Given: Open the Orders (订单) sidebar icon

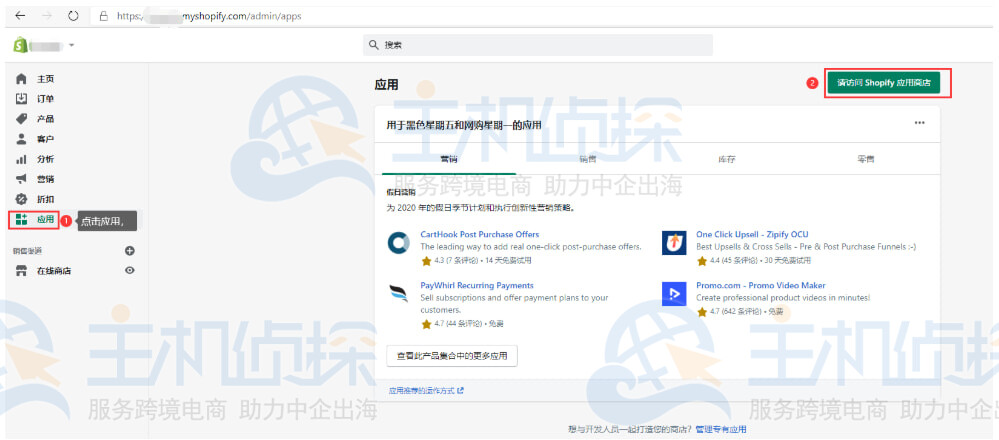Looking at the screenshot, I should pyautogui.click(x=21, y=99).
